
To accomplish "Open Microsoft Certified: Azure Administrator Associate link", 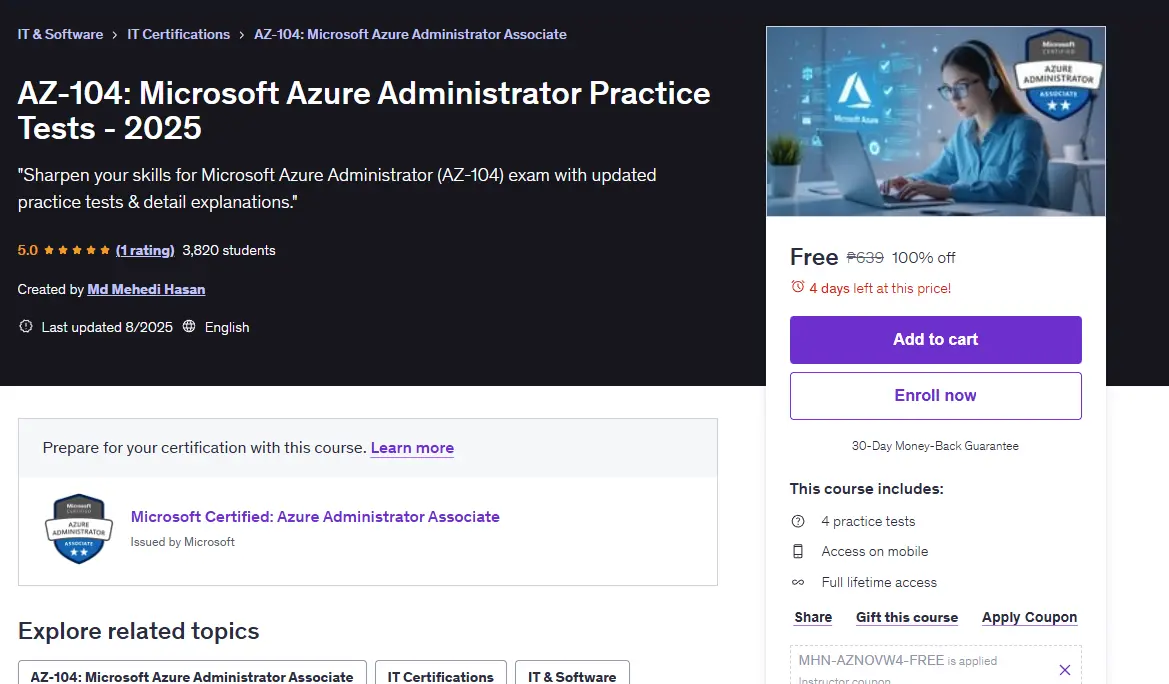I will pos(315,517).
